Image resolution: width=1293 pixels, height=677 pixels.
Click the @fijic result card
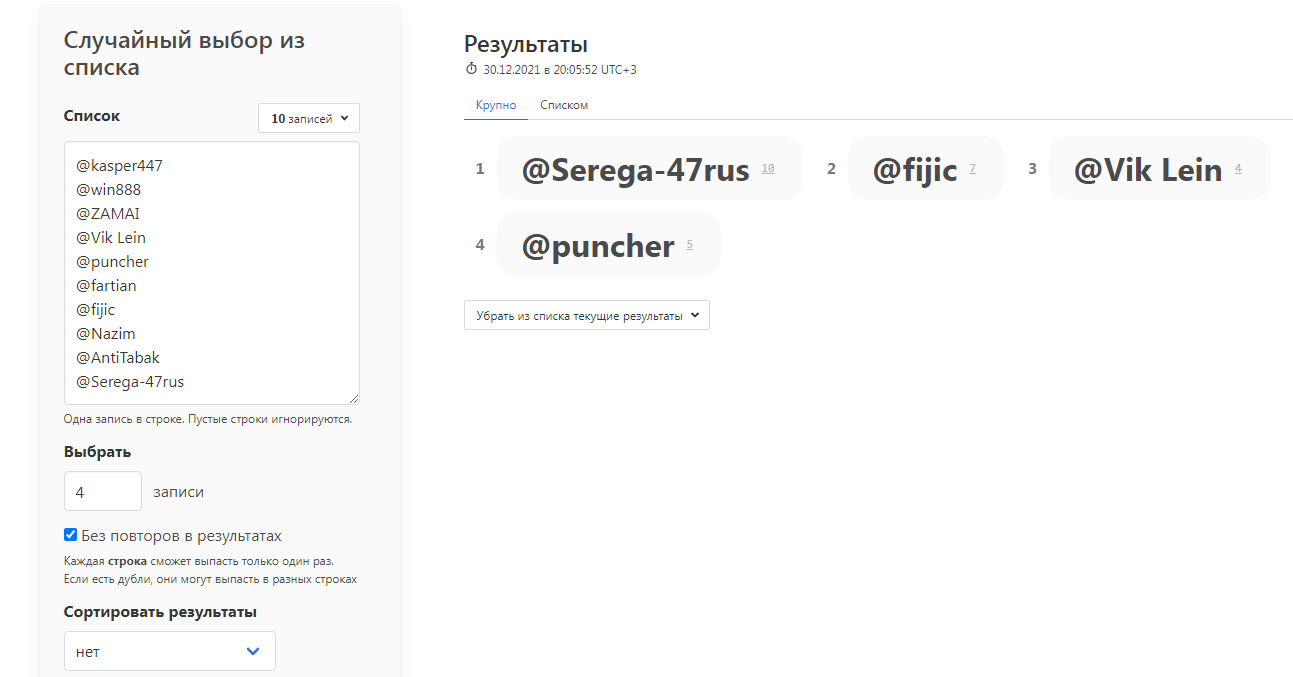[x=915, y=170]
